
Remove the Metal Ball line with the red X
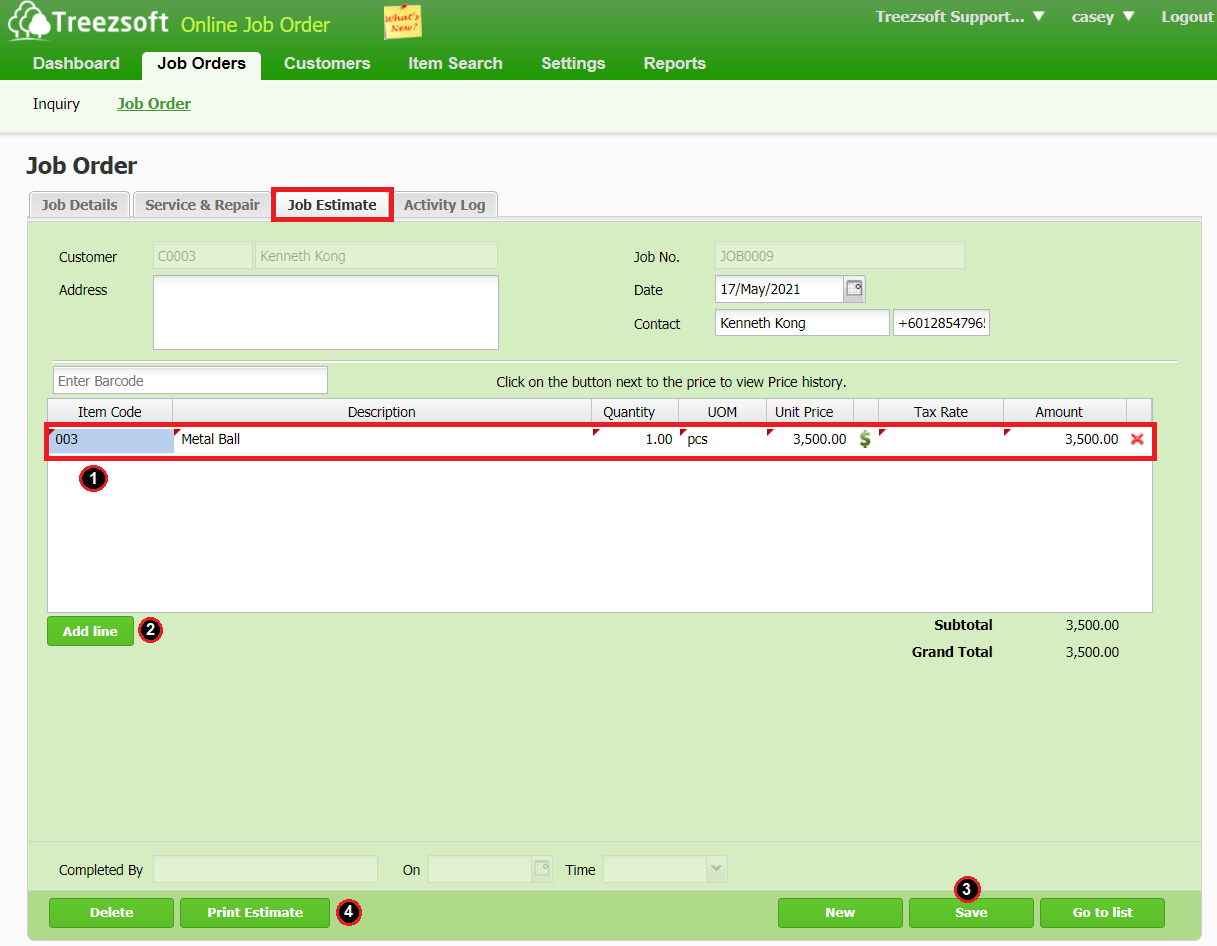(x=1138, y=438)
